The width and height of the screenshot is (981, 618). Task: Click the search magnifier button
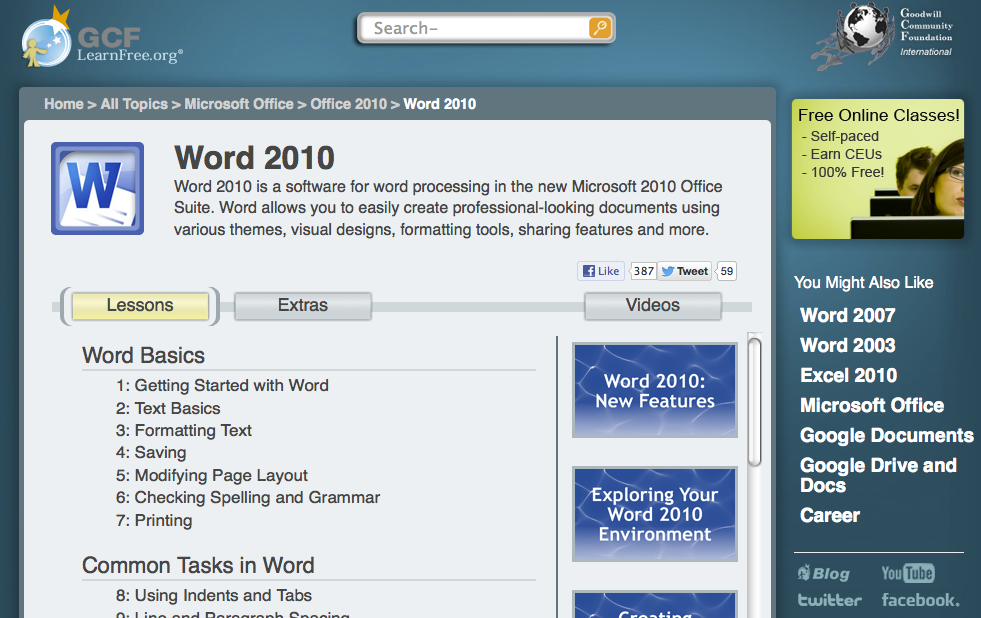tap(599, 28)
